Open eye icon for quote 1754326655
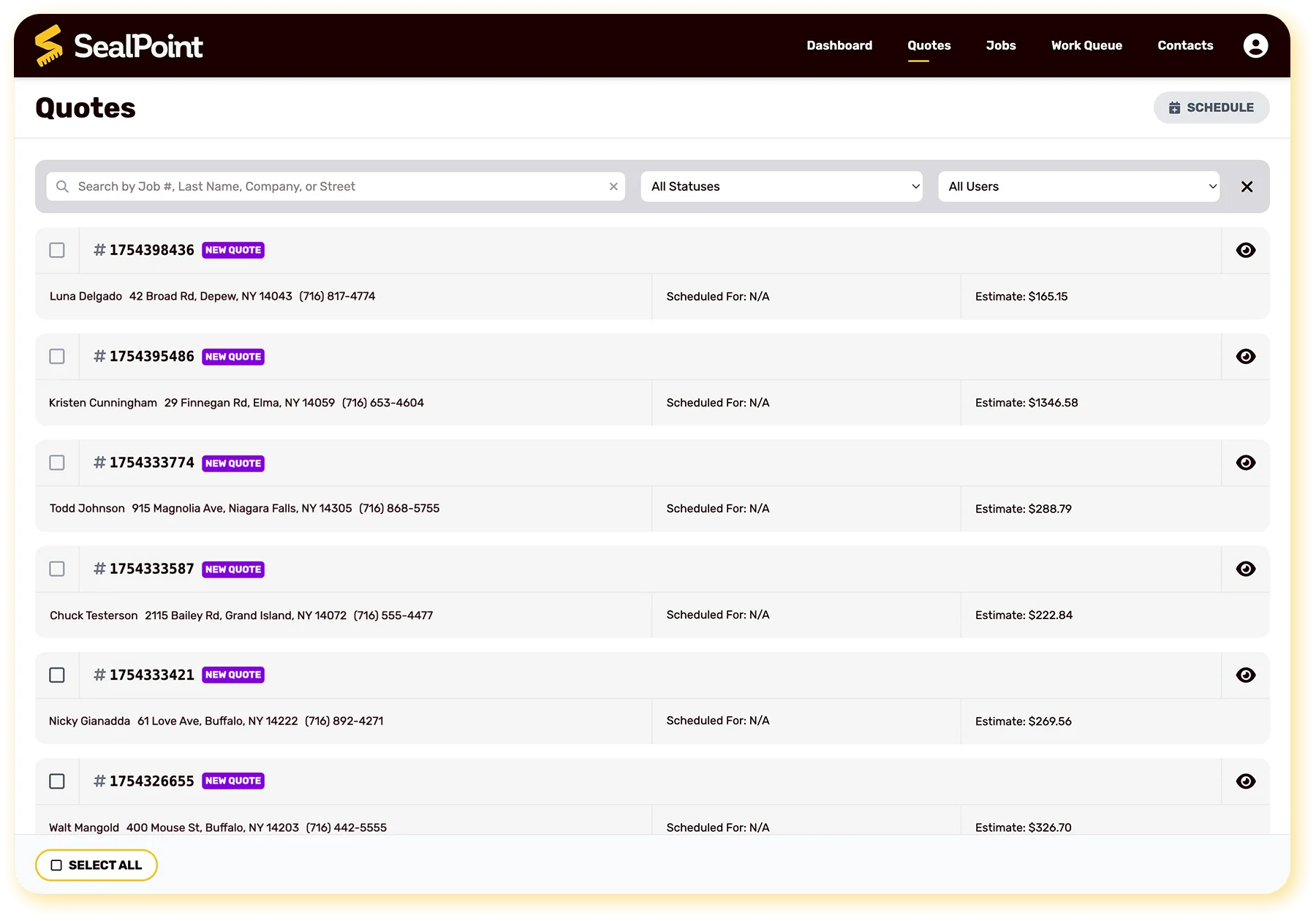The height and width of the screenshot is (921, 1316). pyautogui.click(x=1245, y=781)
